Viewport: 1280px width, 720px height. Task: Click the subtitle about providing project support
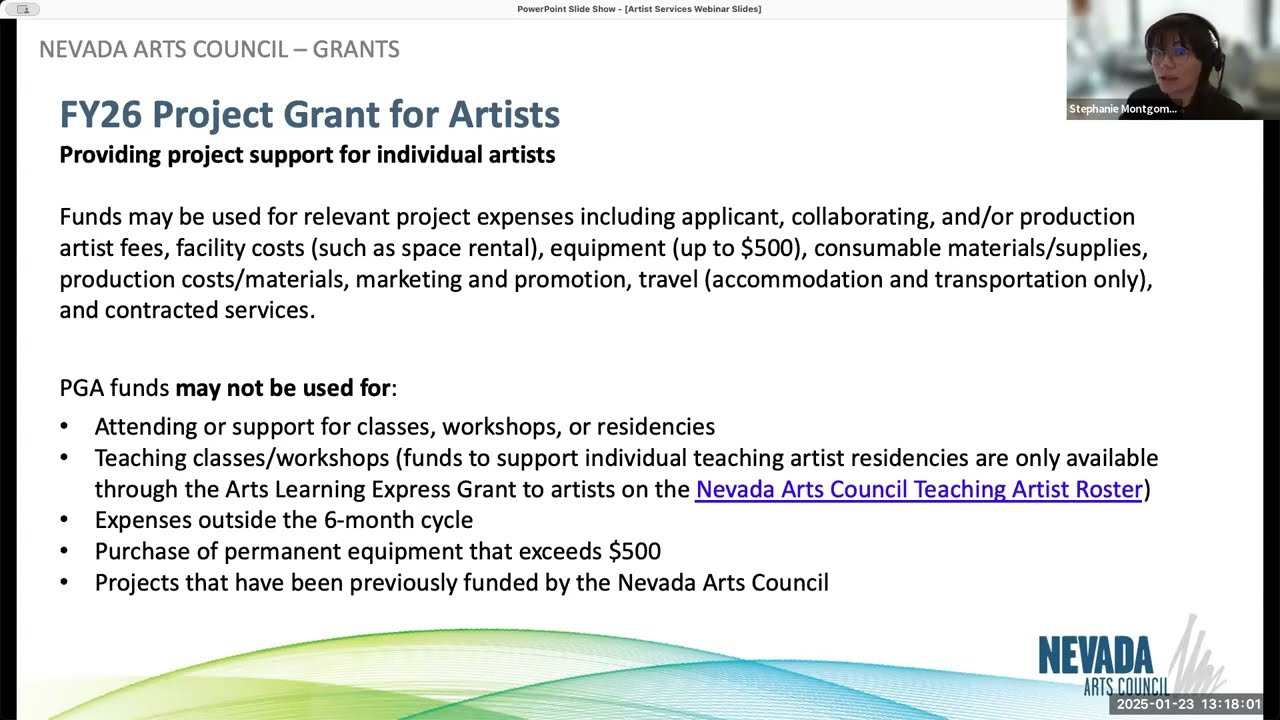[307, 155]
